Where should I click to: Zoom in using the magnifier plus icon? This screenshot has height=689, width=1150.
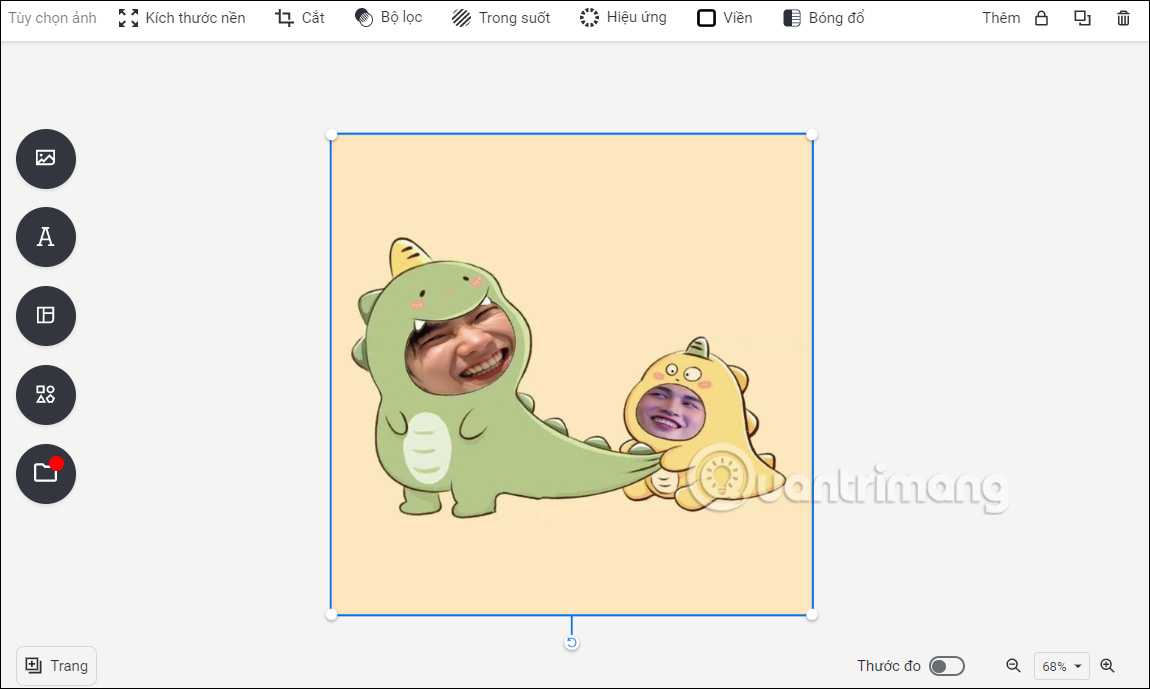coord(1108,665)
